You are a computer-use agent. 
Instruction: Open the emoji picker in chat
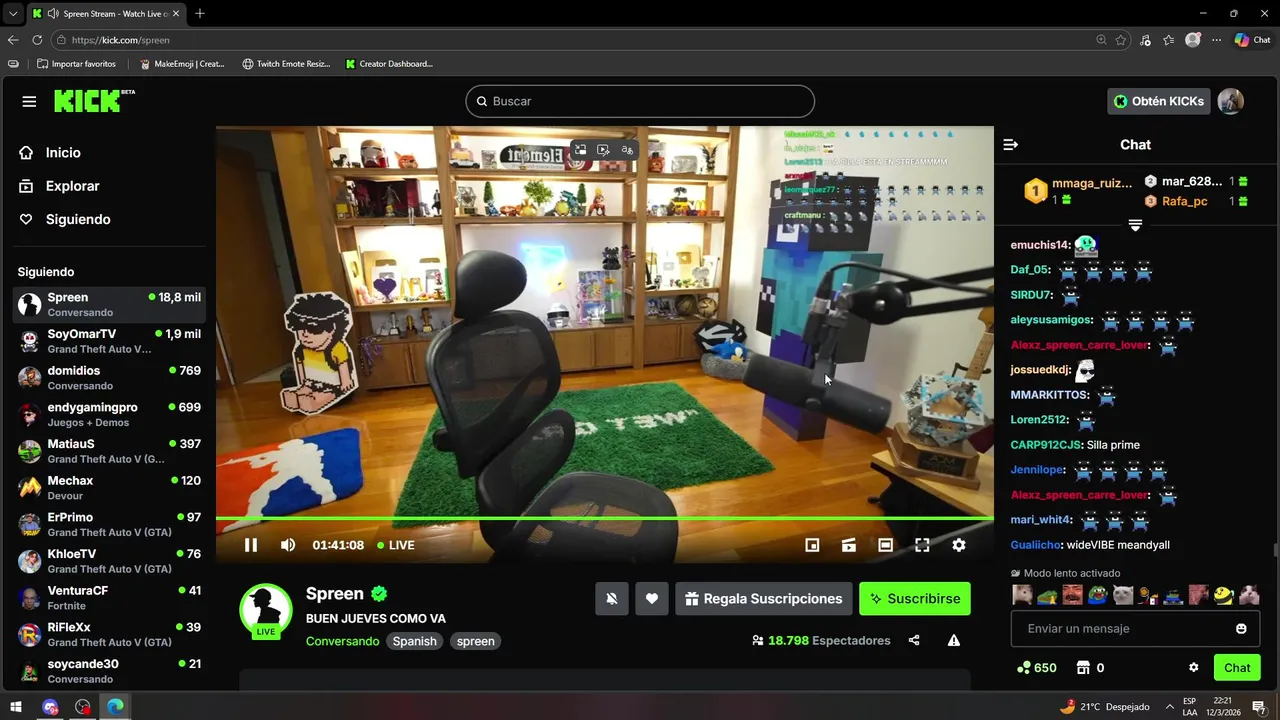[x=1241, y=629]
